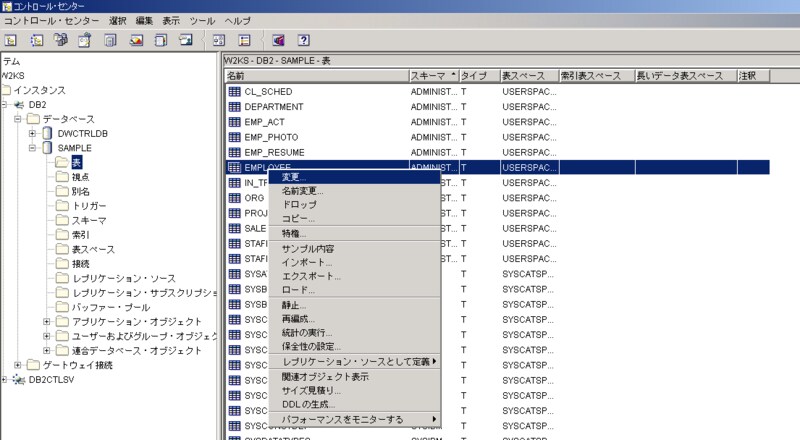Expand the DB2CTLSV tree node

pyautogui.click(x=4, y=379)
